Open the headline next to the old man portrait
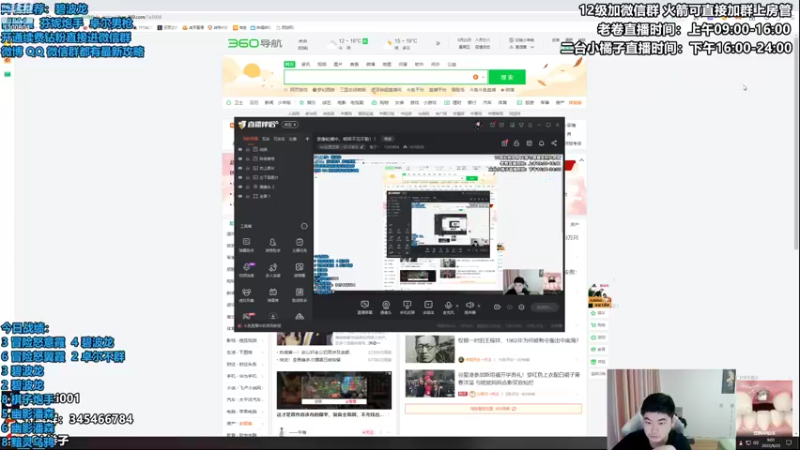The height and width of the screenshot is (450, 800). click(x=518, y=340)
